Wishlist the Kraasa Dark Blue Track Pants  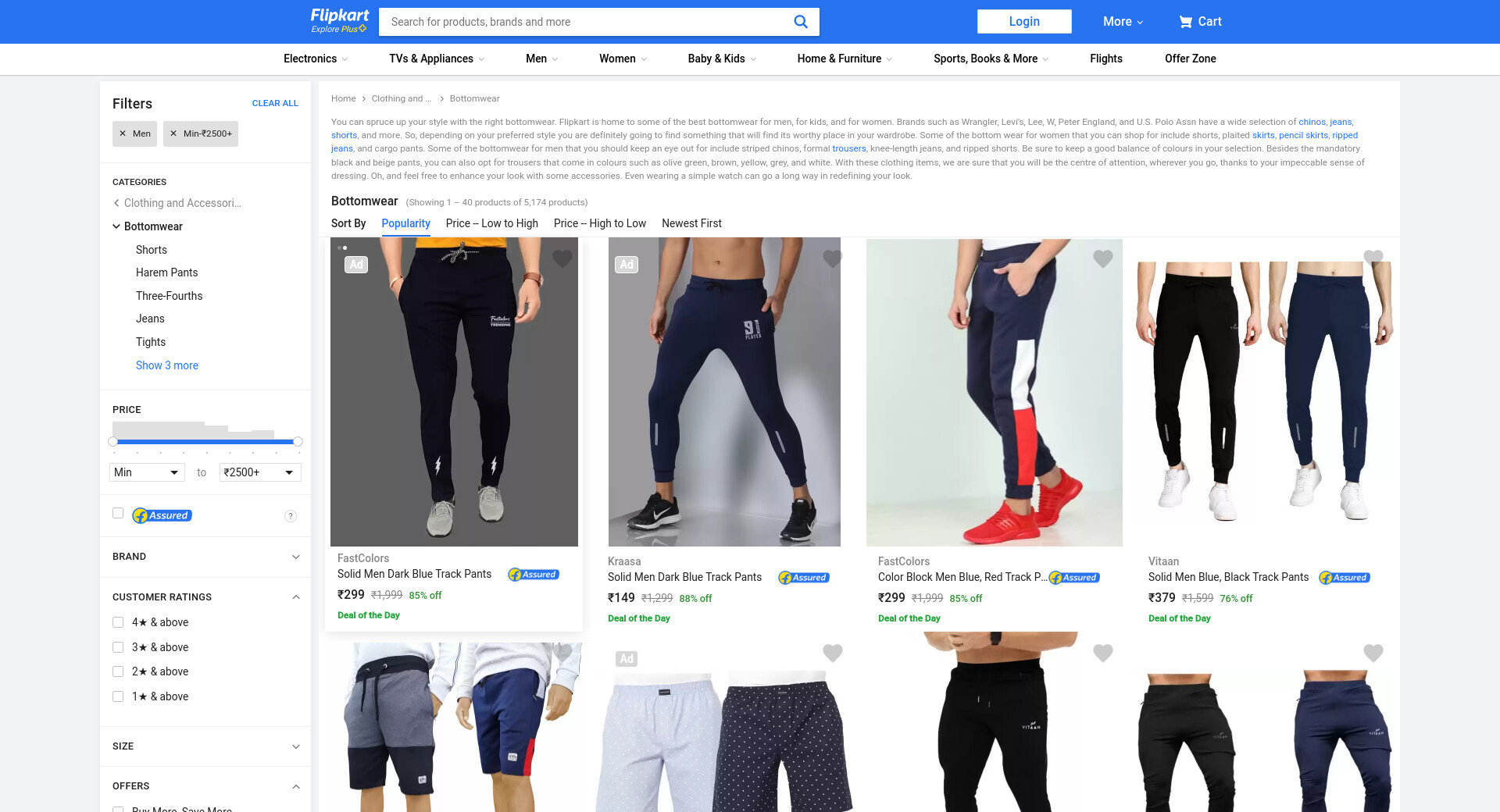click(x=833, y=258)
